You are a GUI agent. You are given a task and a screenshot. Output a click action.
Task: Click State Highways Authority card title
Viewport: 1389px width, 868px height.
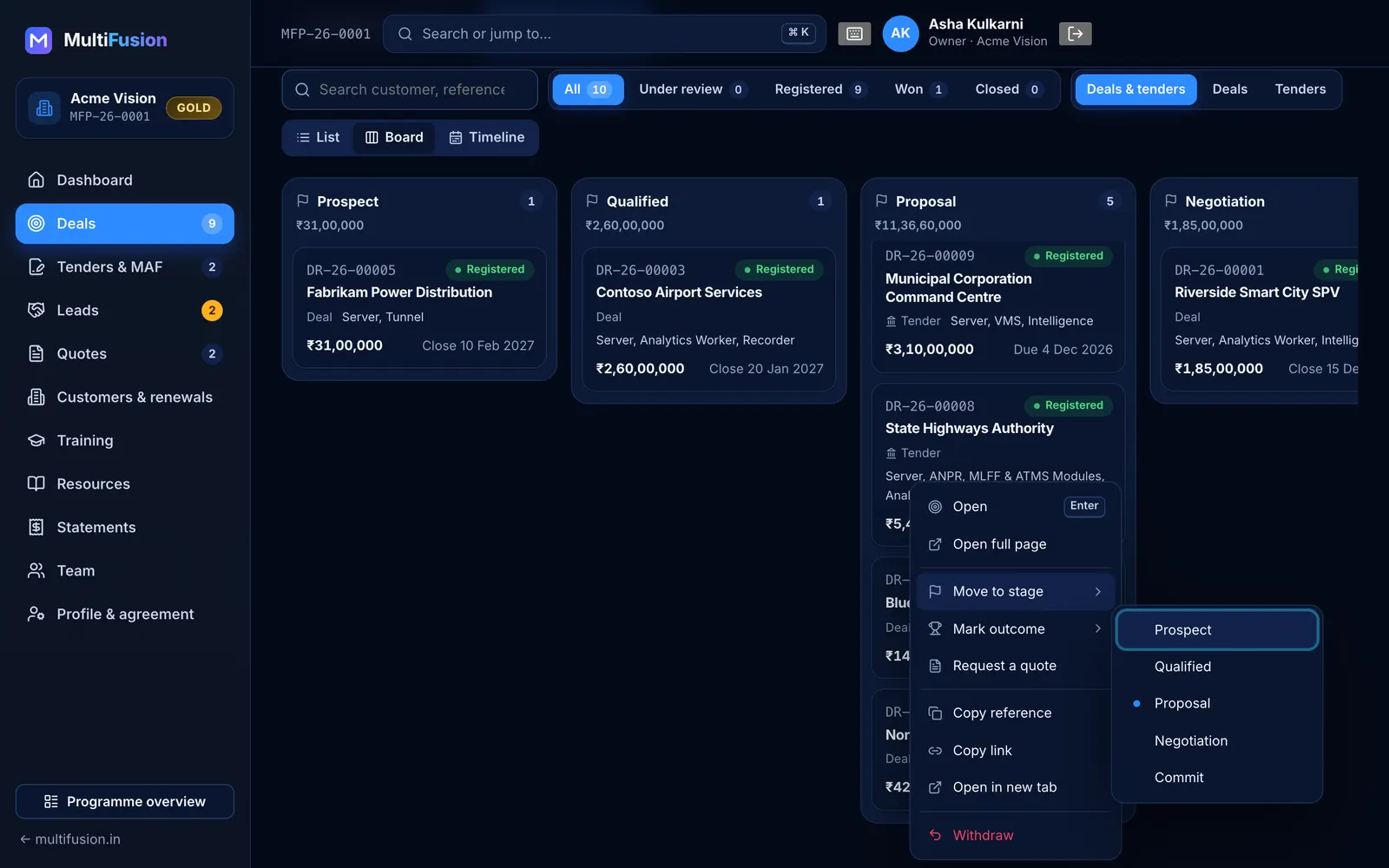tap(969, 429)
